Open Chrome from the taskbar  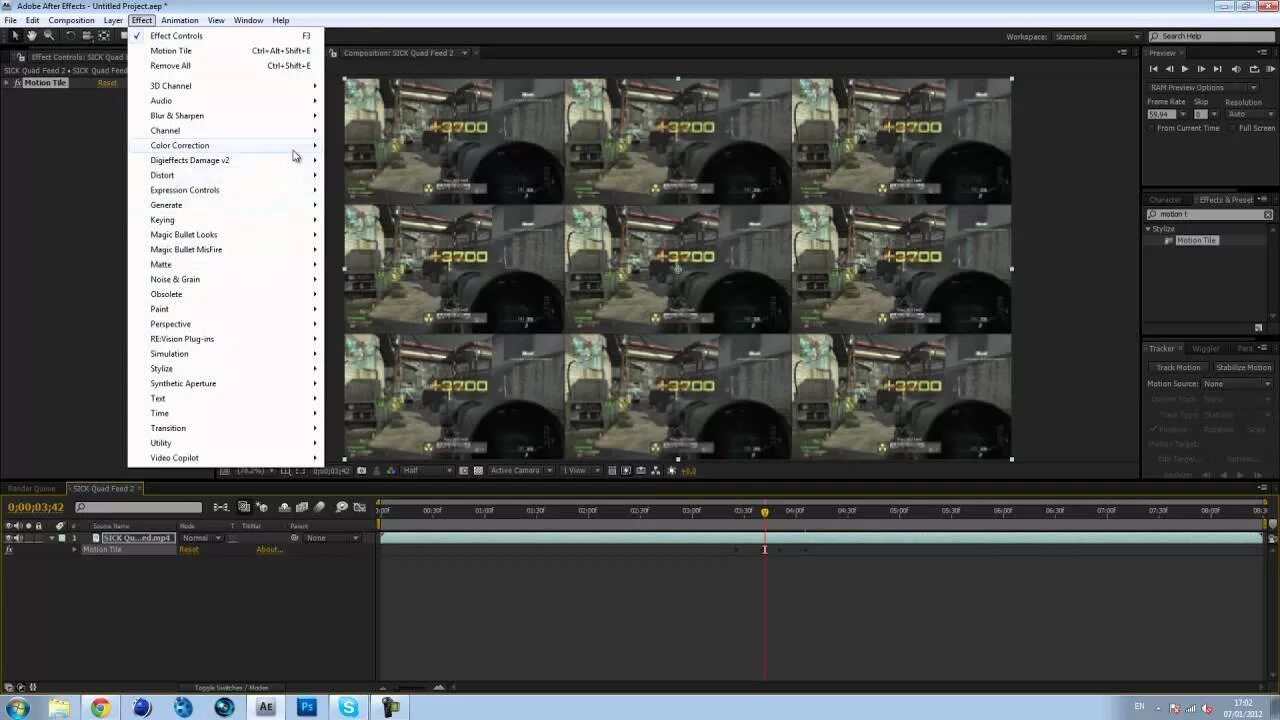pos(100,707)
